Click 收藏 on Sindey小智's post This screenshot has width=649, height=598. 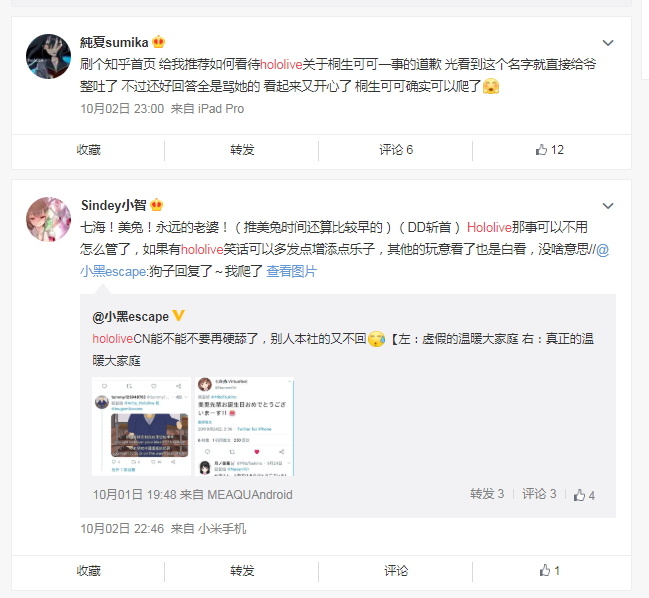pyautogui.click(x=89, y=571)
